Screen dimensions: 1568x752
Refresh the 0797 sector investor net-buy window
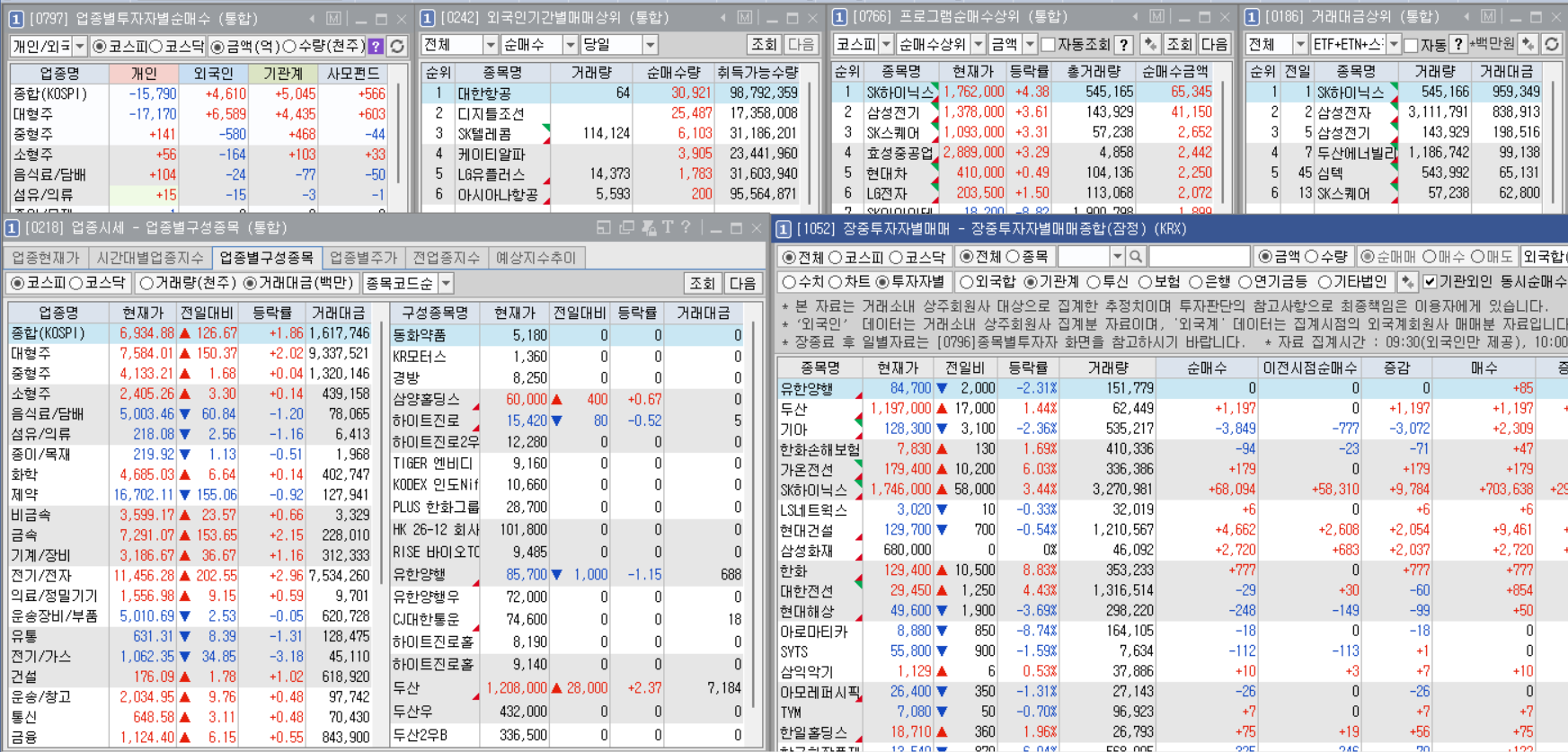coord(397,46)
